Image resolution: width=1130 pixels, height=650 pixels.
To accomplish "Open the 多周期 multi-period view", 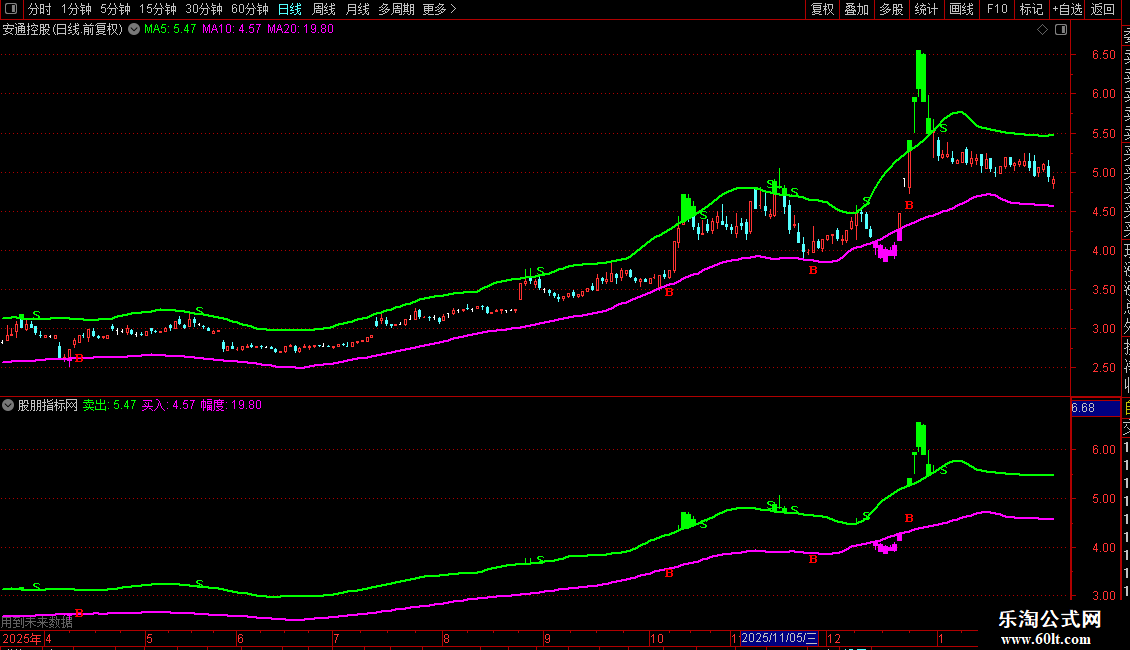I will (x=396, y=9).
